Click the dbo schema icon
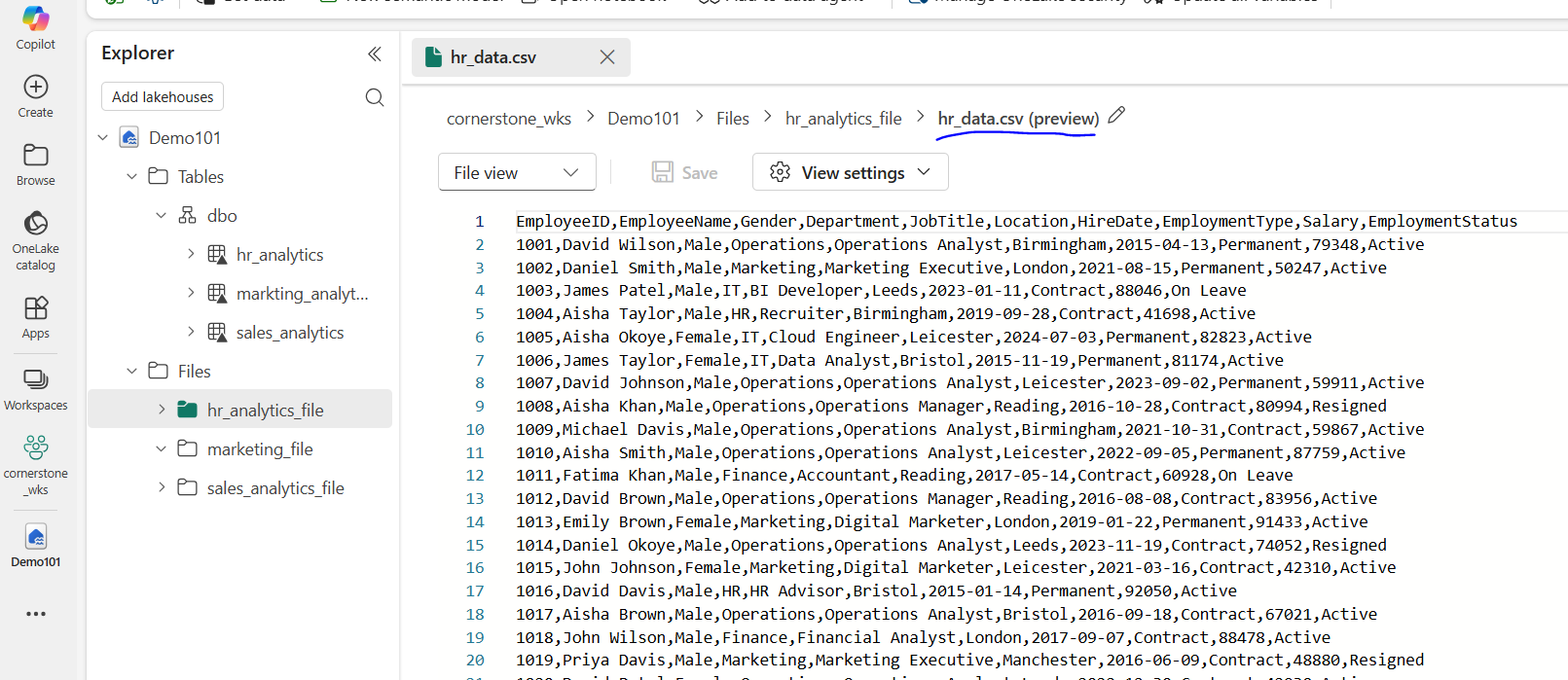1568x680 pixels. 188,215
